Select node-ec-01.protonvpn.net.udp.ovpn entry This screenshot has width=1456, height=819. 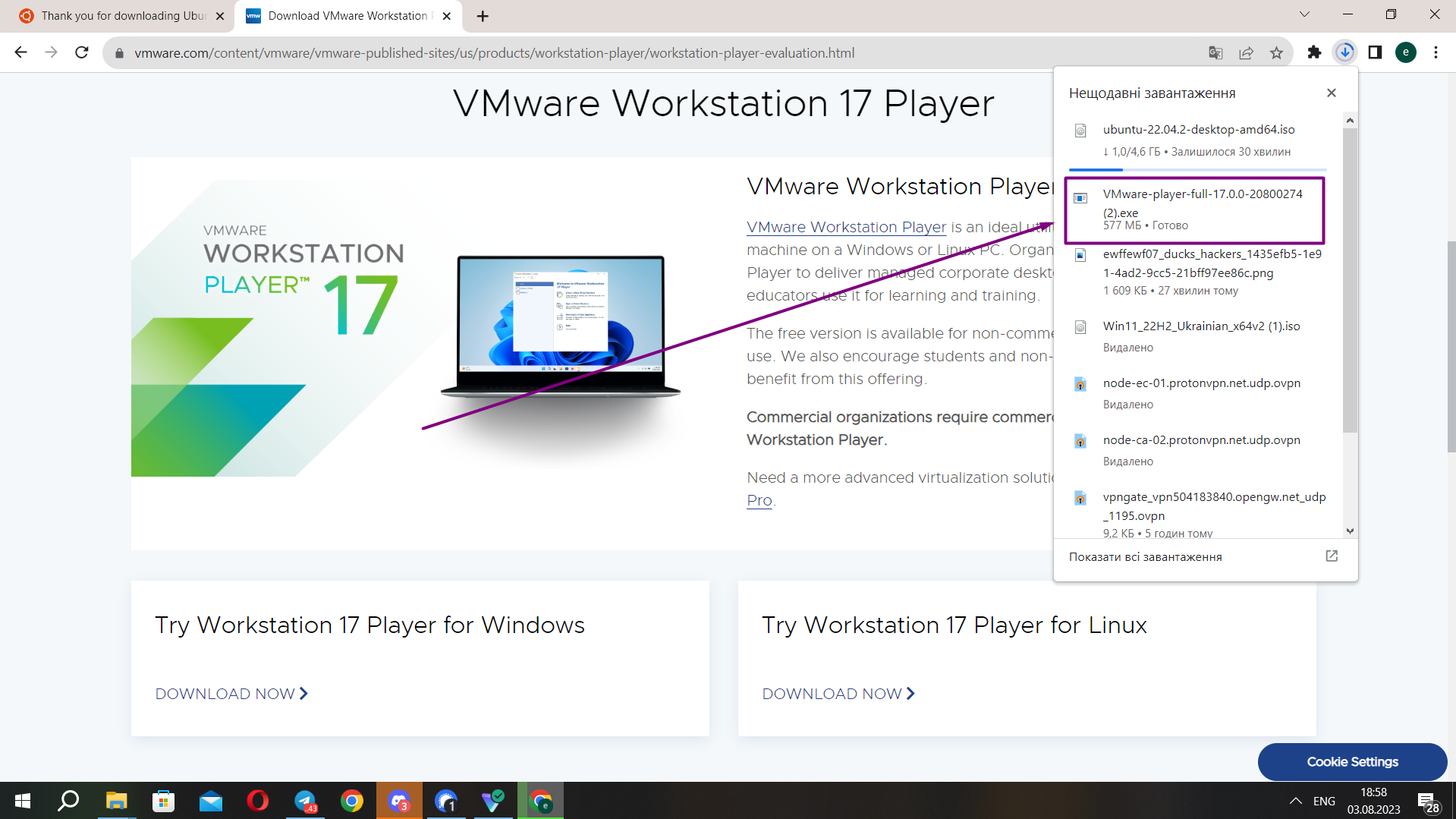point(1202,383)
